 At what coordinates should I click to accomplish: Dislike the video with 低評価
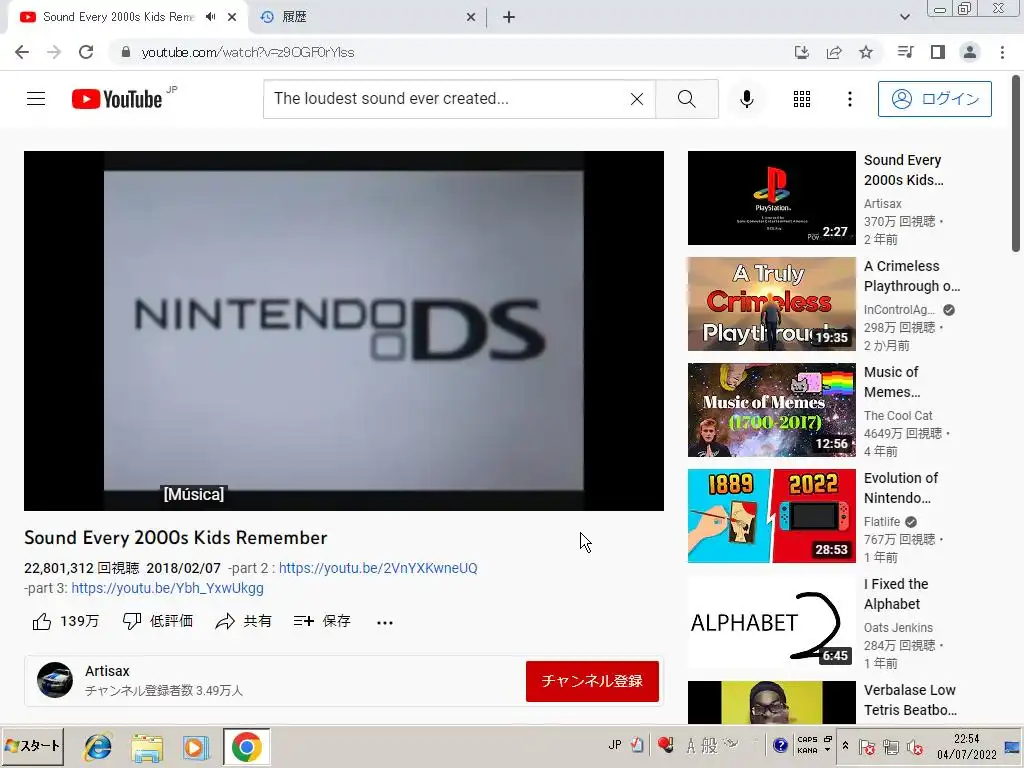158,621
